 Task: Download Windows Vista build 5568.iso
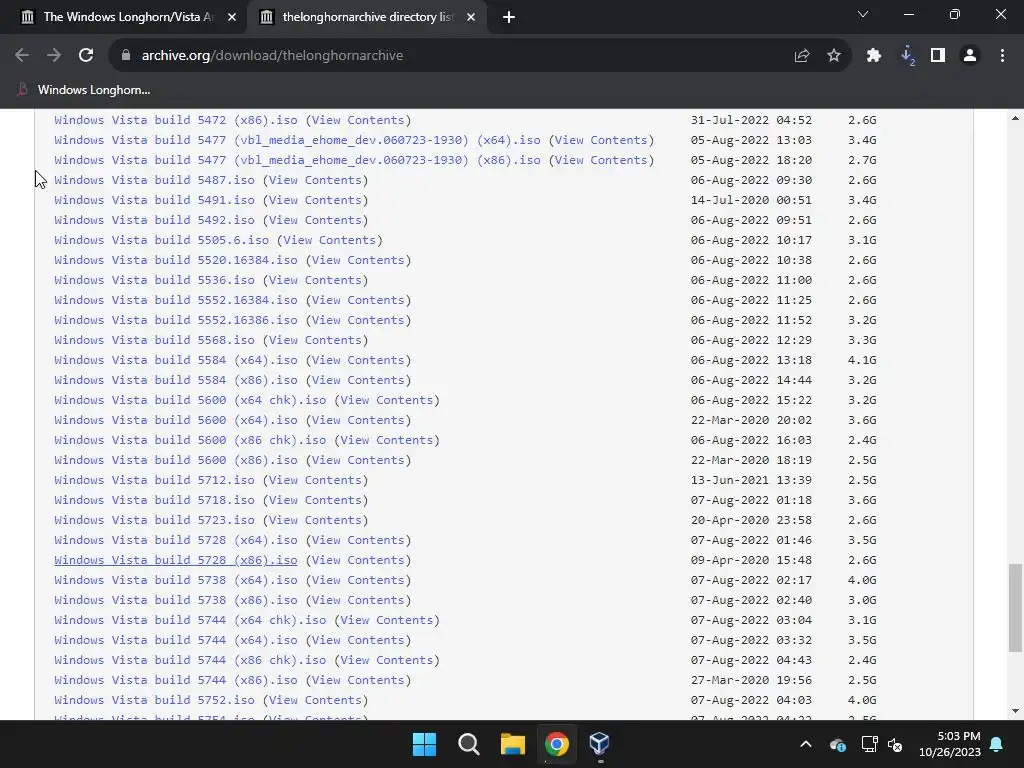[x=154, y=340]
